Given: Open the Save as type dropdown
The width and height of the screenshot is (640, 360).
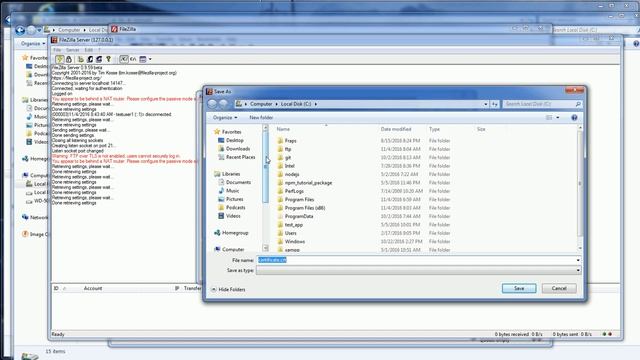Looking at the screenshot, I should coord(418,270).
